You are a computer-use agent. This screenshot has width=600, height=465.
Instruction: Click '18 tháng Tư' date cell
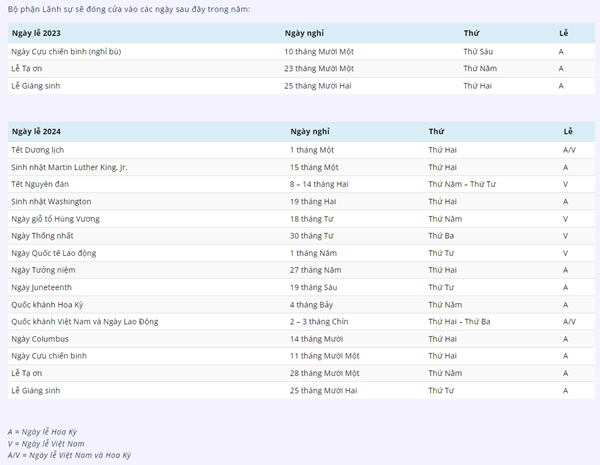tap(311, 219)
